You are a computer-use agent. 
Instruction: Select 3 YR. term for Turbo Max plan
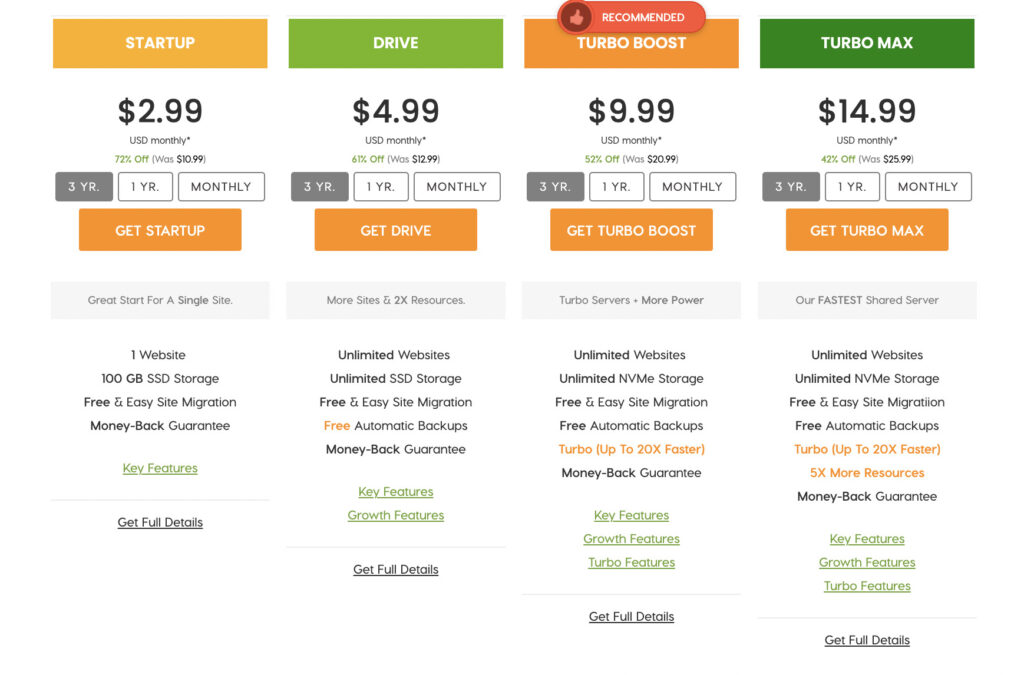coord(791,187)
